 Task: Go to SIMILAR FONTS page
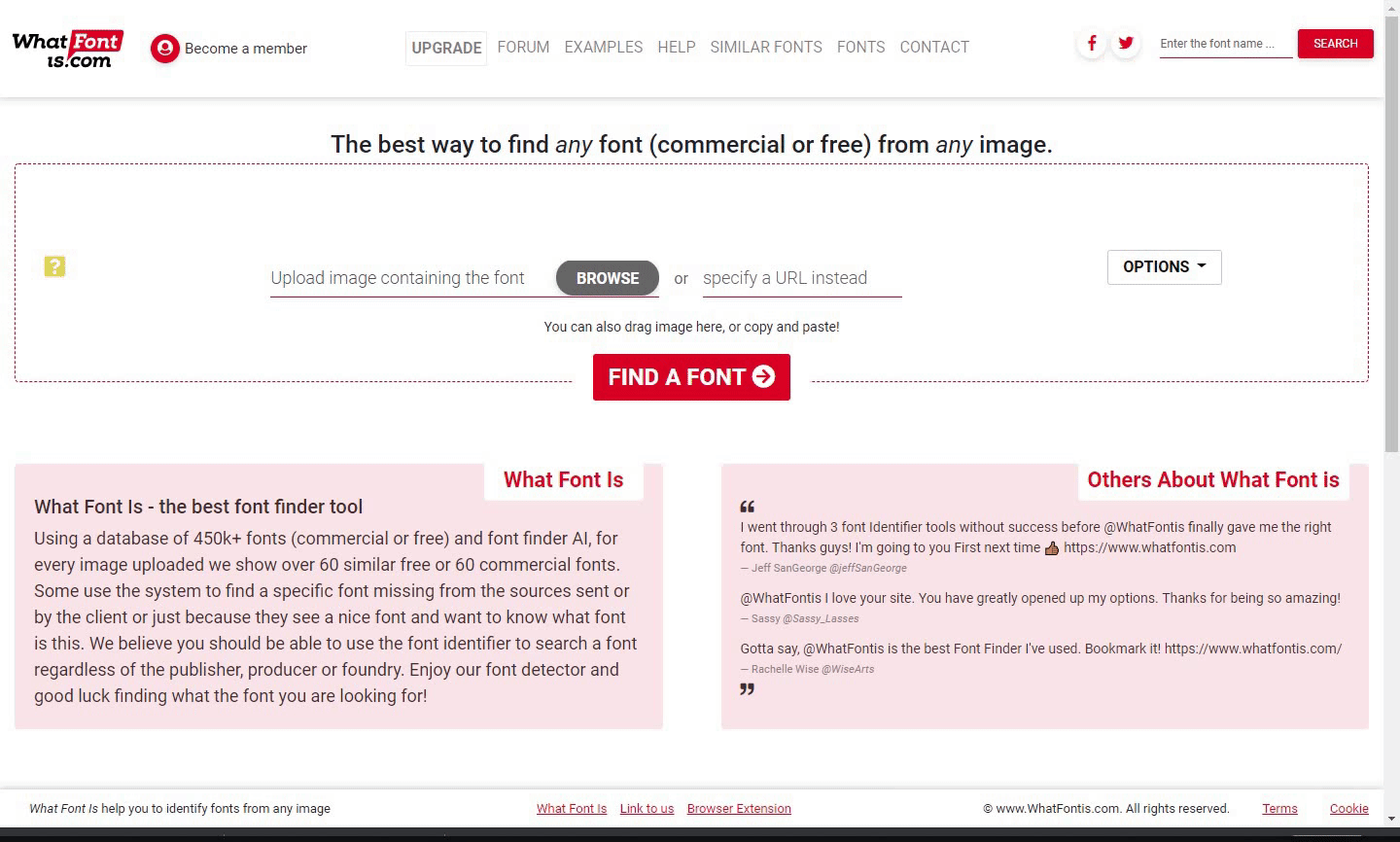(766, 47)
